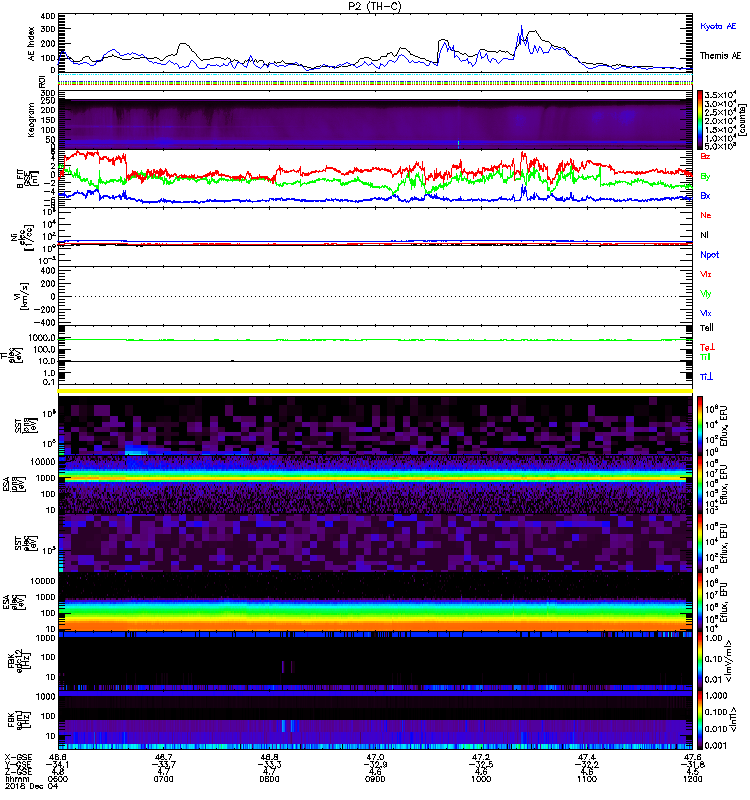
Task: Click the hhmm row label
Action: (x=15, y=779)
